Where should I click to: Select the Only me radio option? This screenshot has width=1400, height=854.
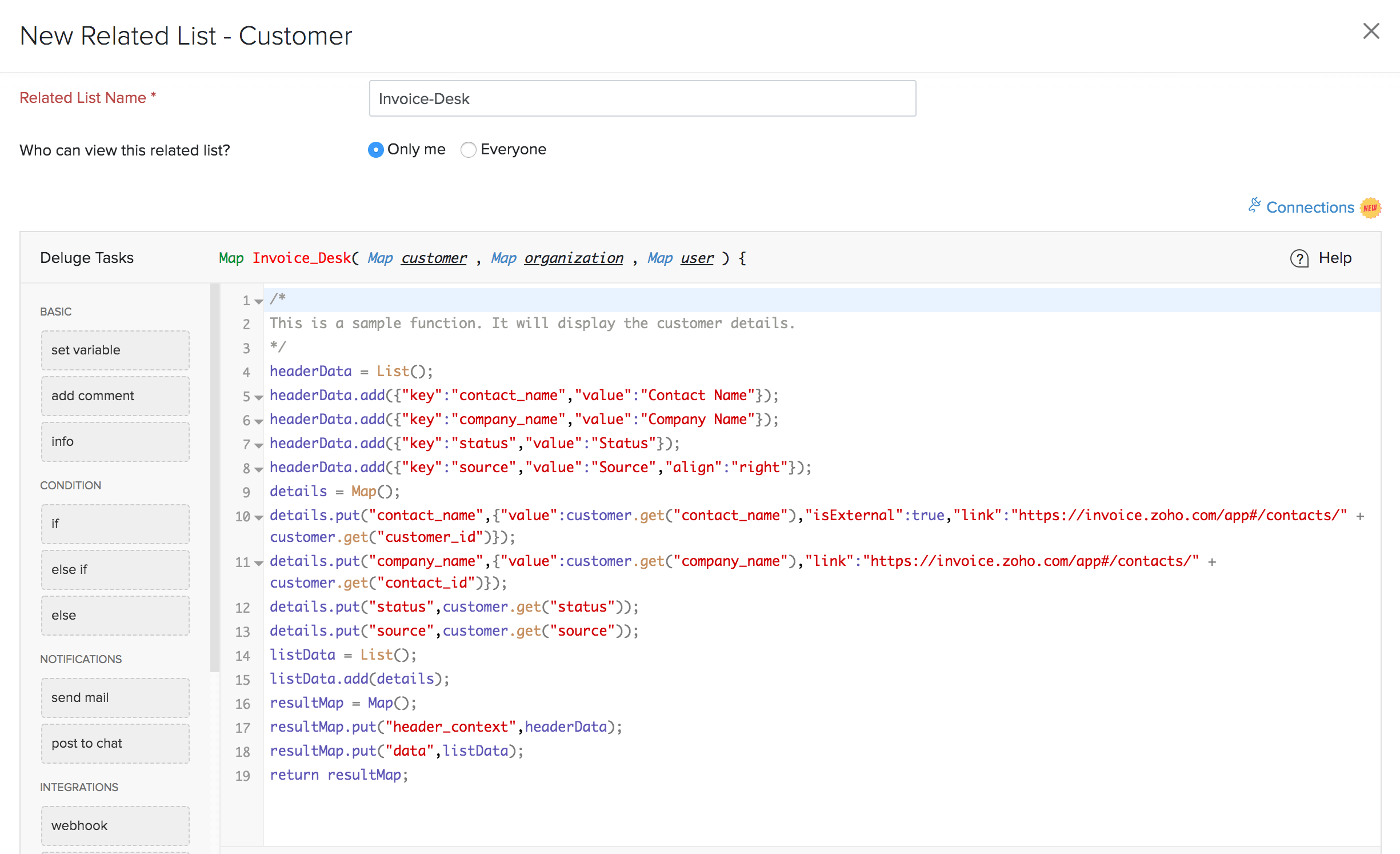[x=375, y=150]
